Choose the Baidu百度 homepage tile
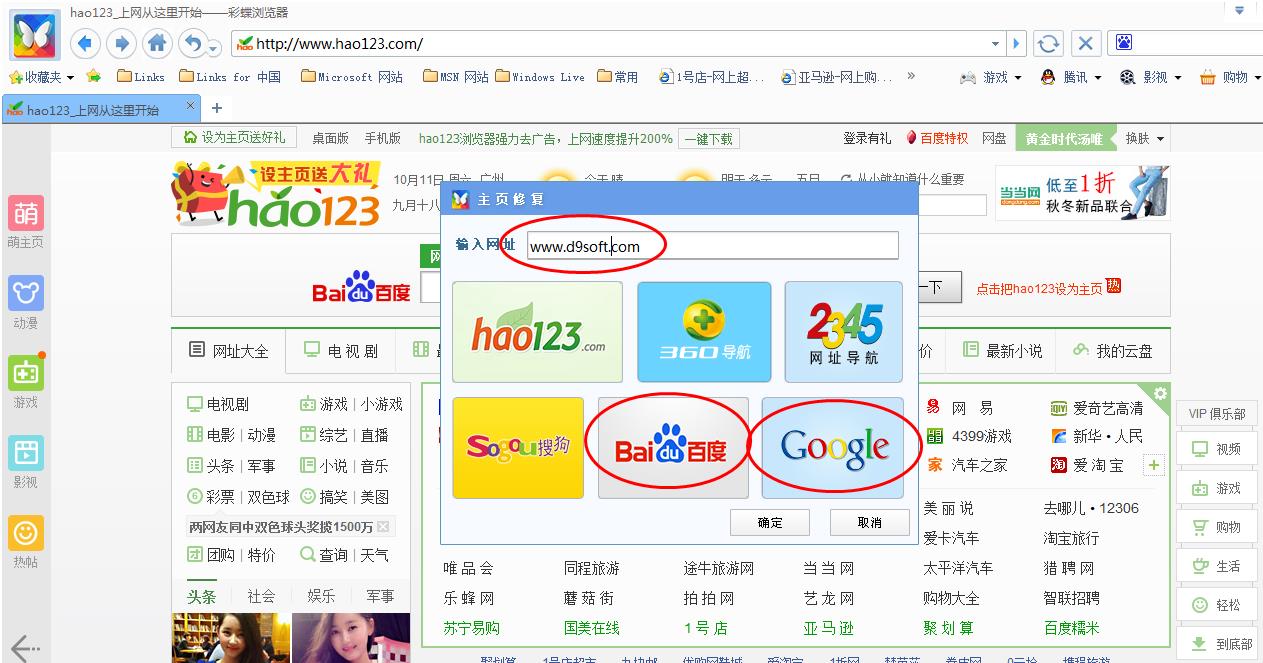Viewport: 1263px width, 663px height. pos(673,448)
